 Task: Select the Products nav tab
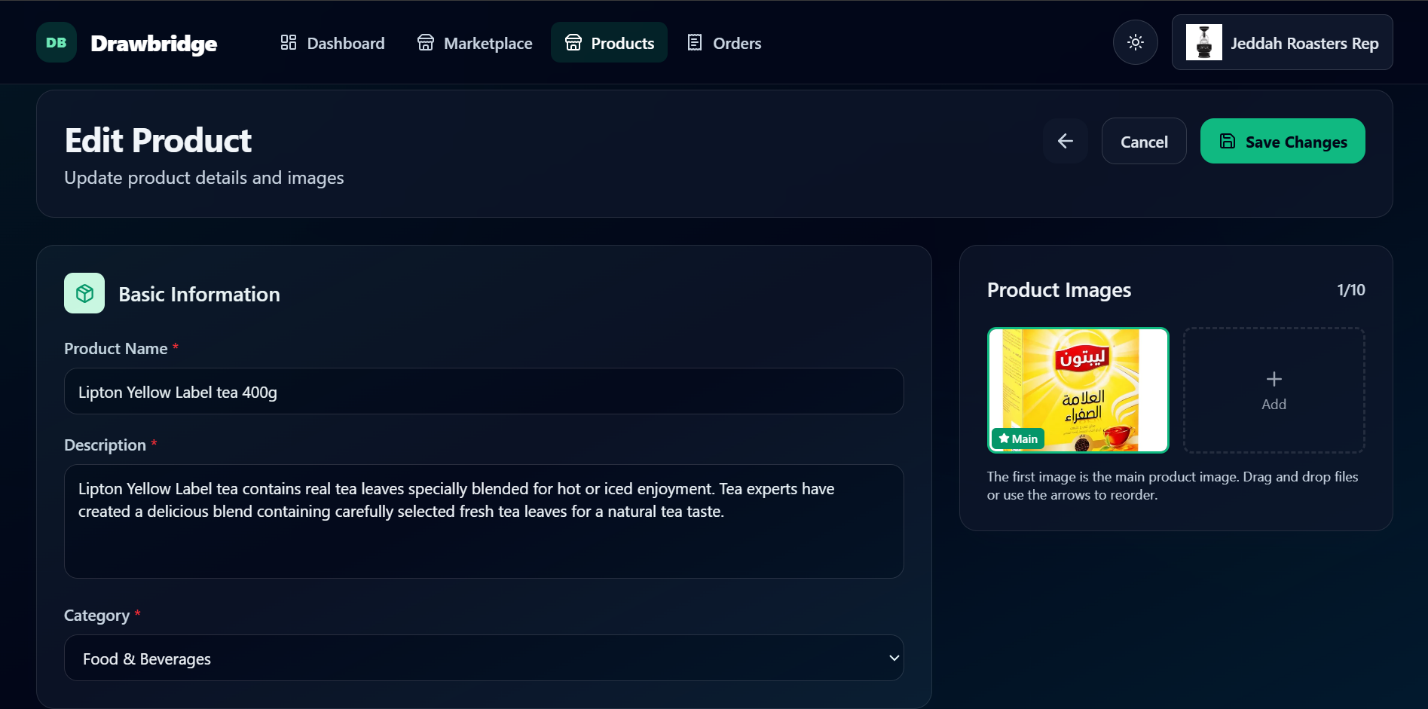point(609,43)
